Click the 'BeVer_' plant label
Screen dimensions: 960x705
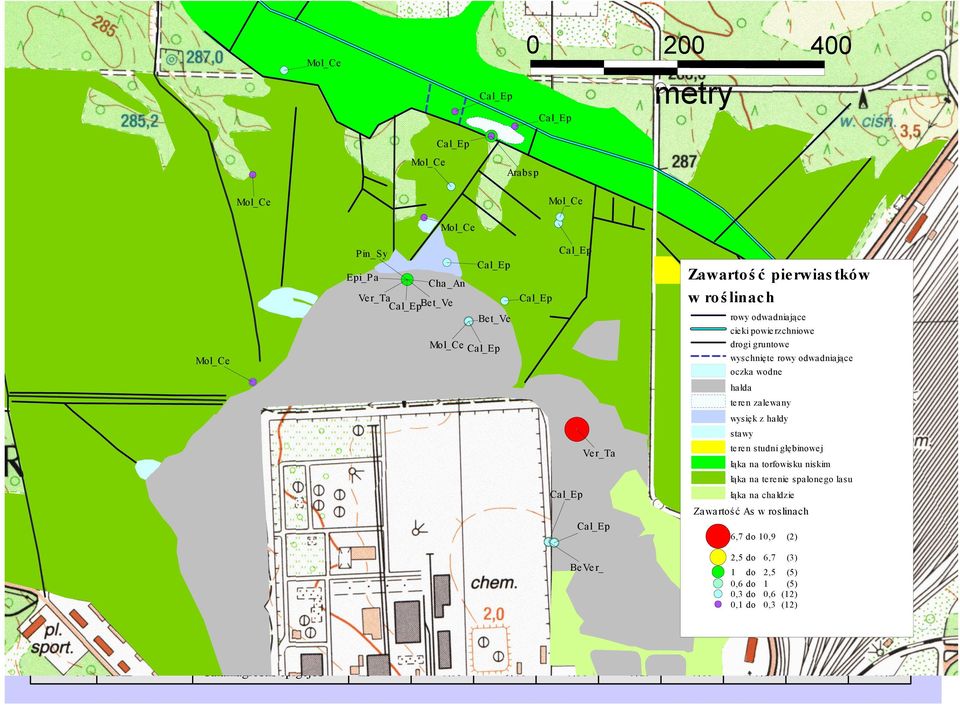(x=587, y=568)
